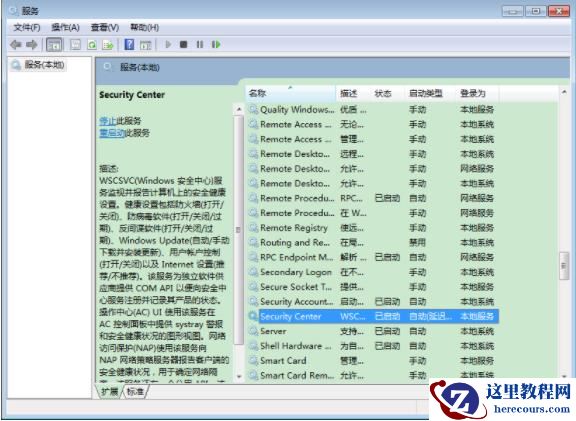This screenshot has width=576, height=421.
Task: Click the gear icon beside Routing and Re...
Action: click(x=253, y=242)
